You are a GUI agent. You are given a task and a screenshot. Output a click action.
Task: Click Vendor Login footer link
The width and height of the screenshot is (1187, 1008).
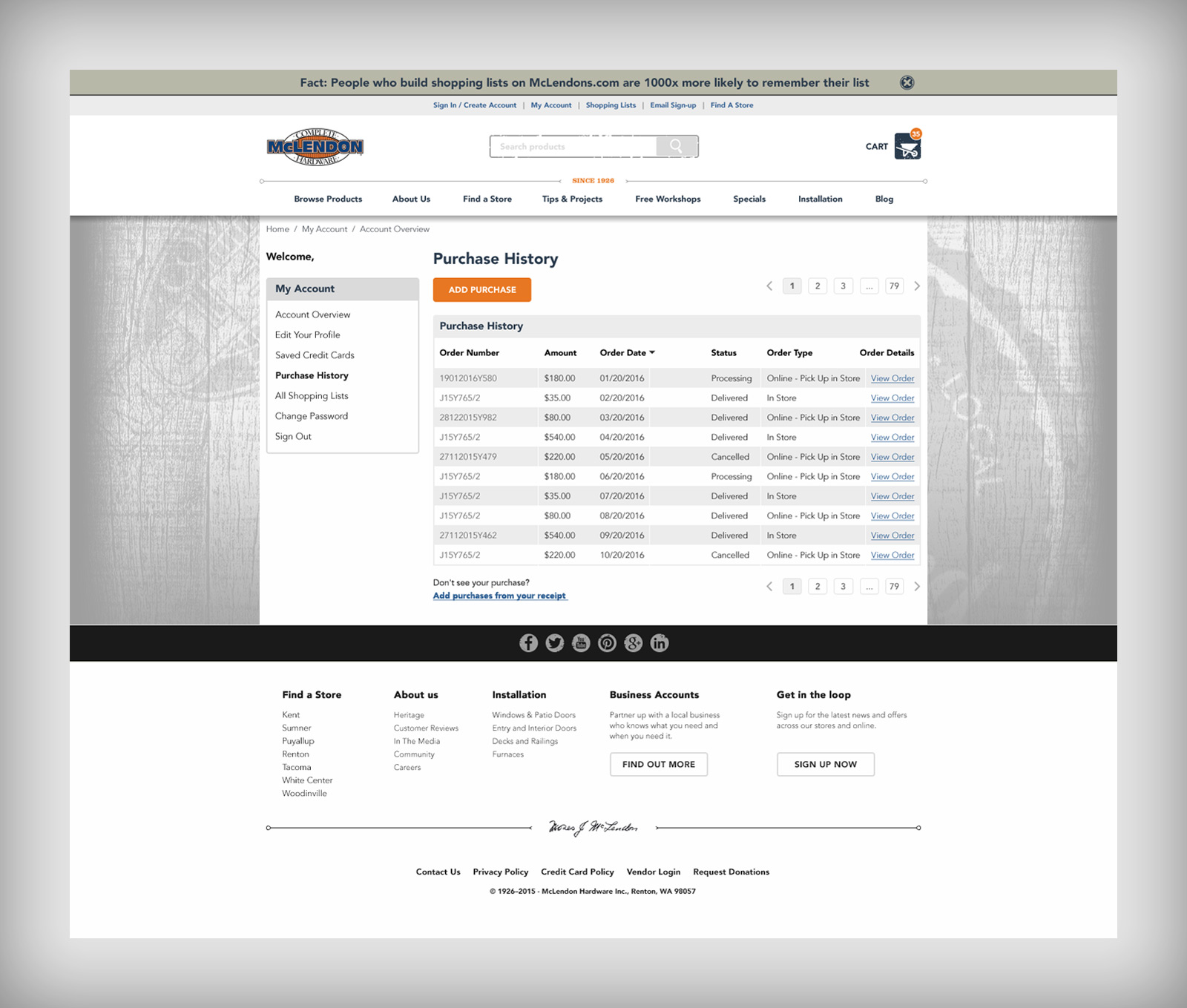click(x=653, y=872)
